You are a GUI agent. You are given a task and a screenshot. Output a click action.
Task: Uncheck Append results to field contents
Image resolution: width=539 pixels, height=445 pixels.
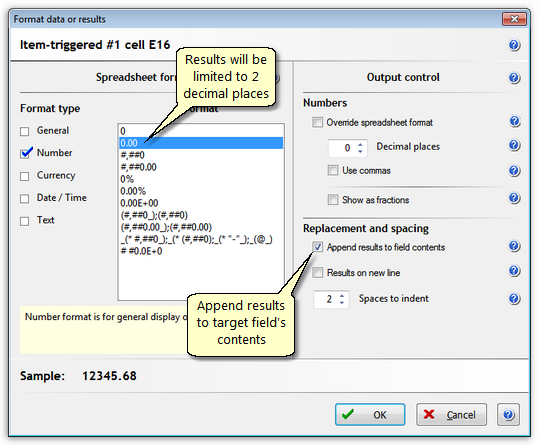(x=317, y=247)
